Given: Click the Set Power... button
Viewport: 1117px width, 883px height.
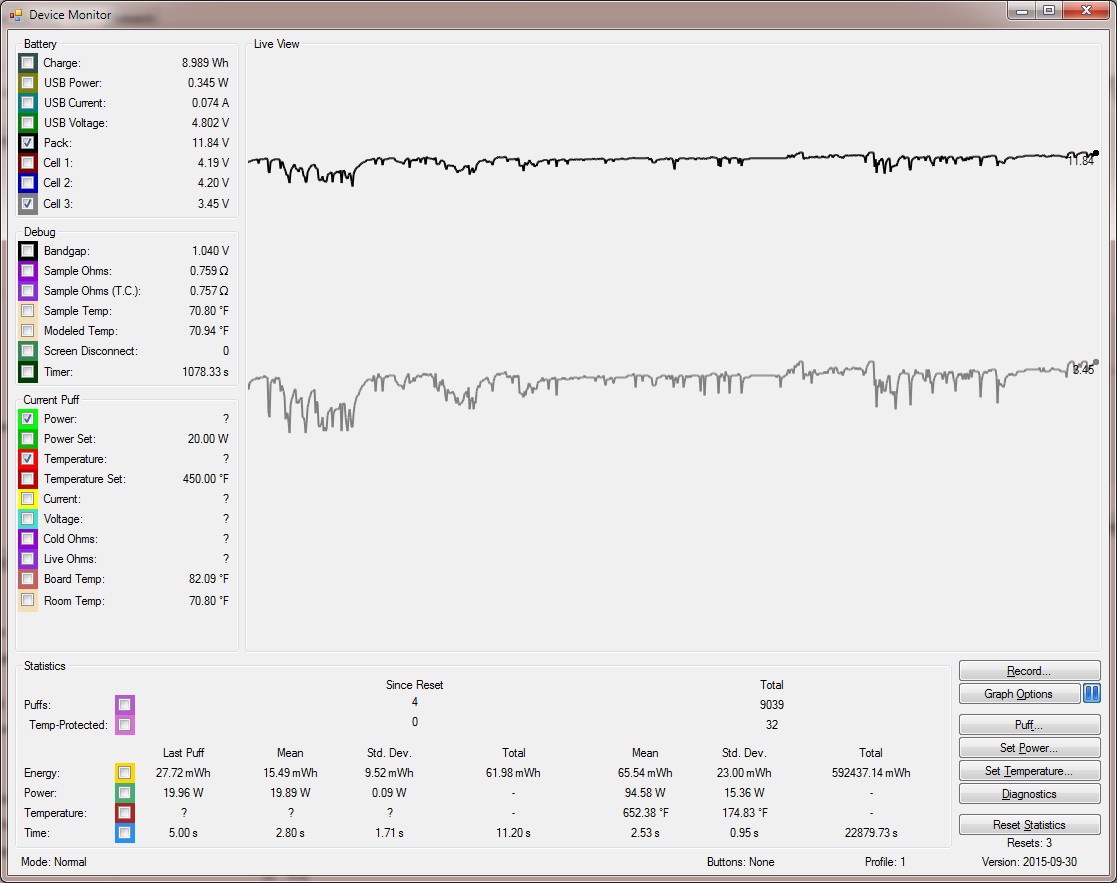Looking at the screenshot, I should 1029,748.
